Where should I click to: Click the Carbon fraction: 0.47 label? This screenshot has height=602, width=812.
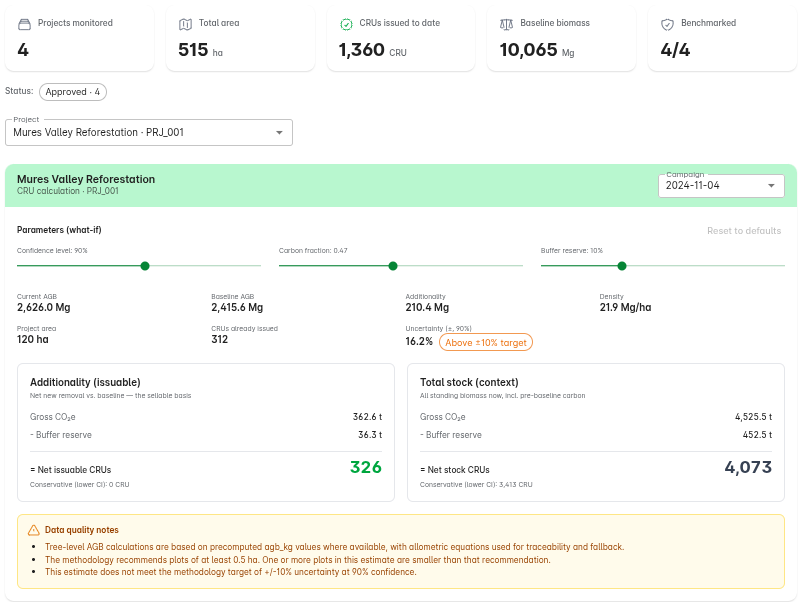pyautogui.click(x=313, y=251)
